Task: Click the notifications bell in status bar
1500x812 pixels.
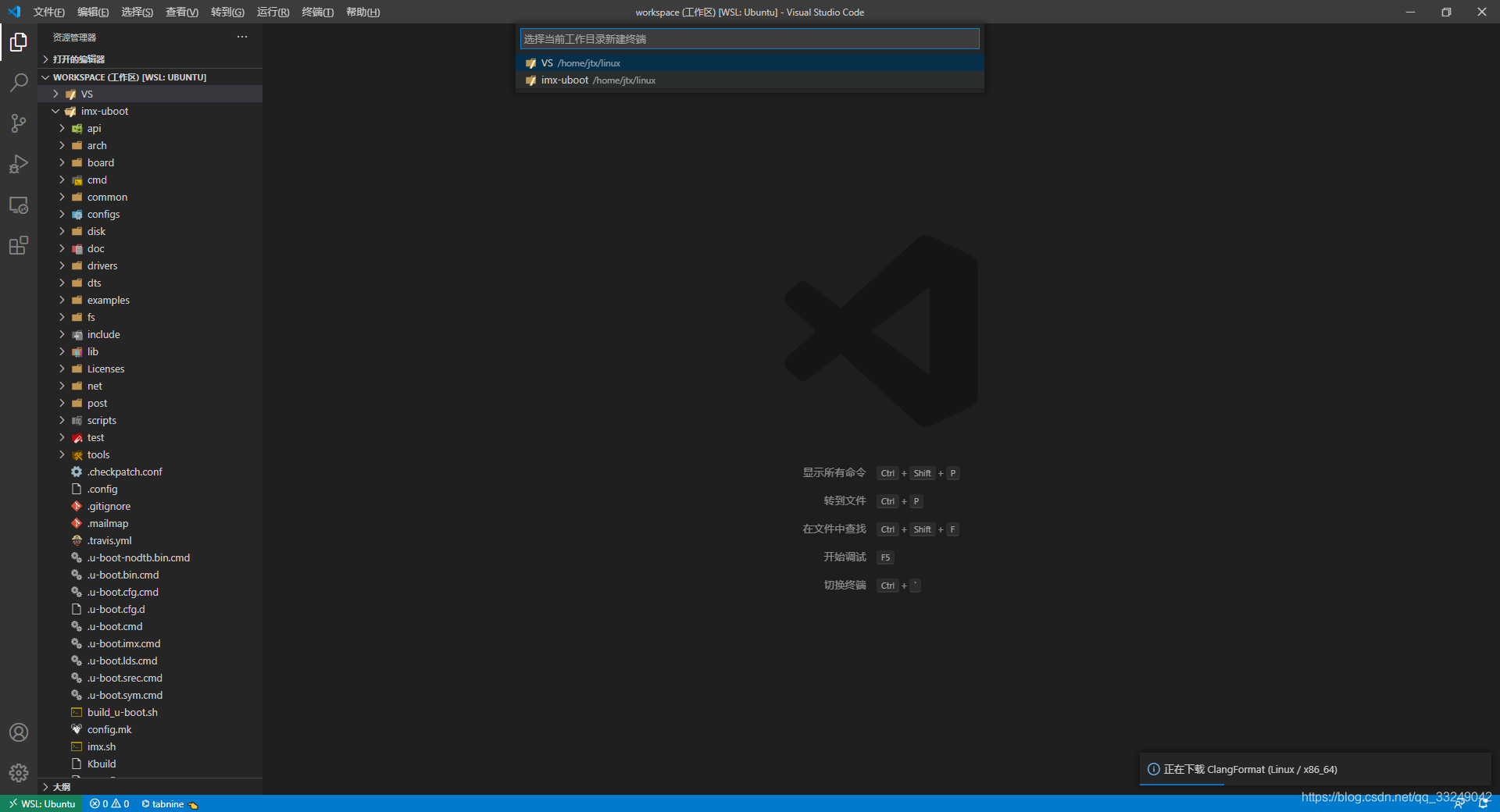Action: (x=1483, y=803)
